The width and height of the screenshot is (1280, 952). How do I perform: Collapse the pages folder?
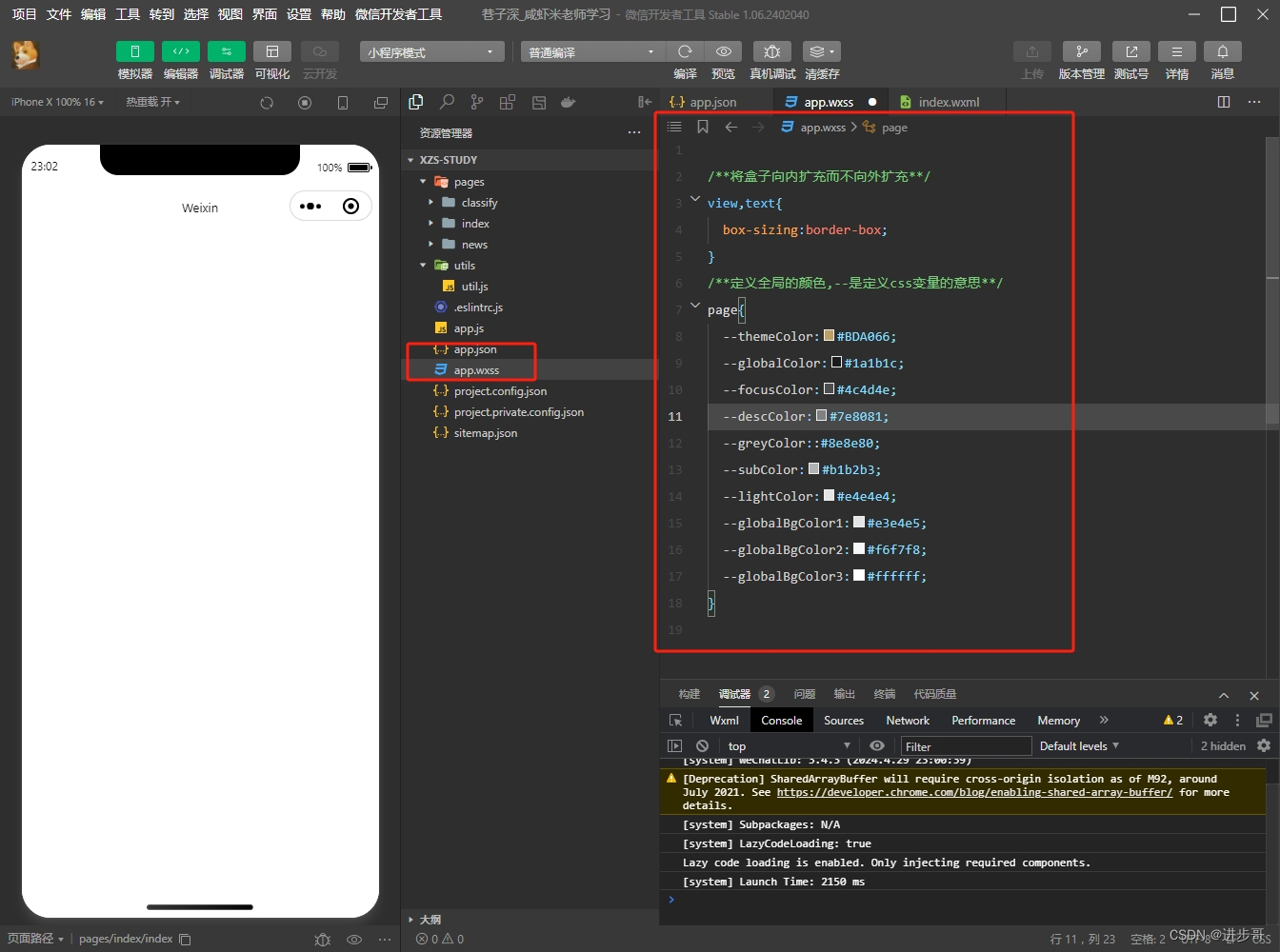[423, 181]
